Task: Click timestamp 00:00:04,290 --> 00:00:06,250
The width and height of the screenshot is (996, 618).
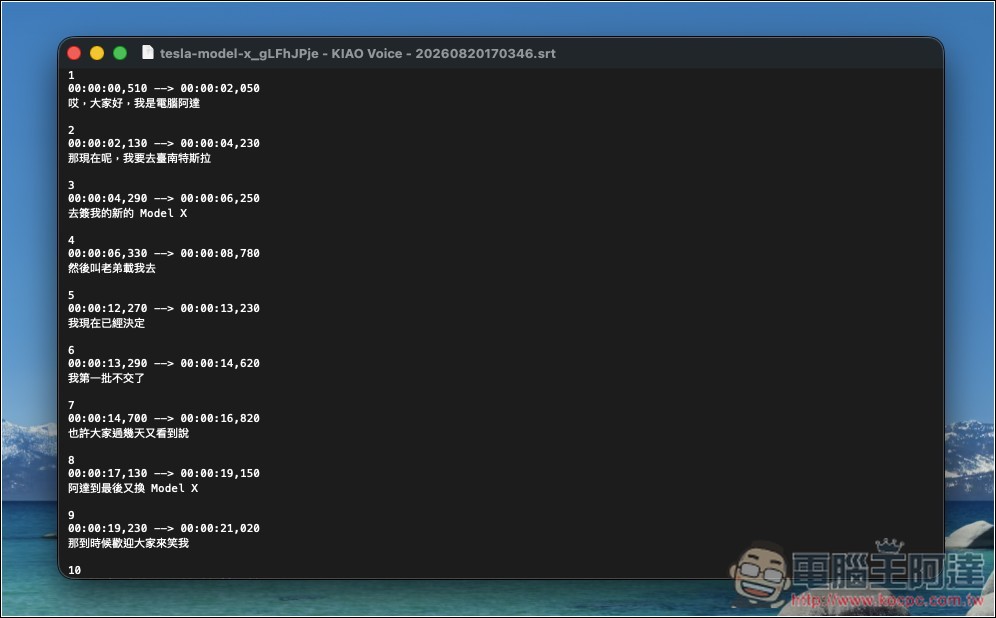Action: pos(164,198)
